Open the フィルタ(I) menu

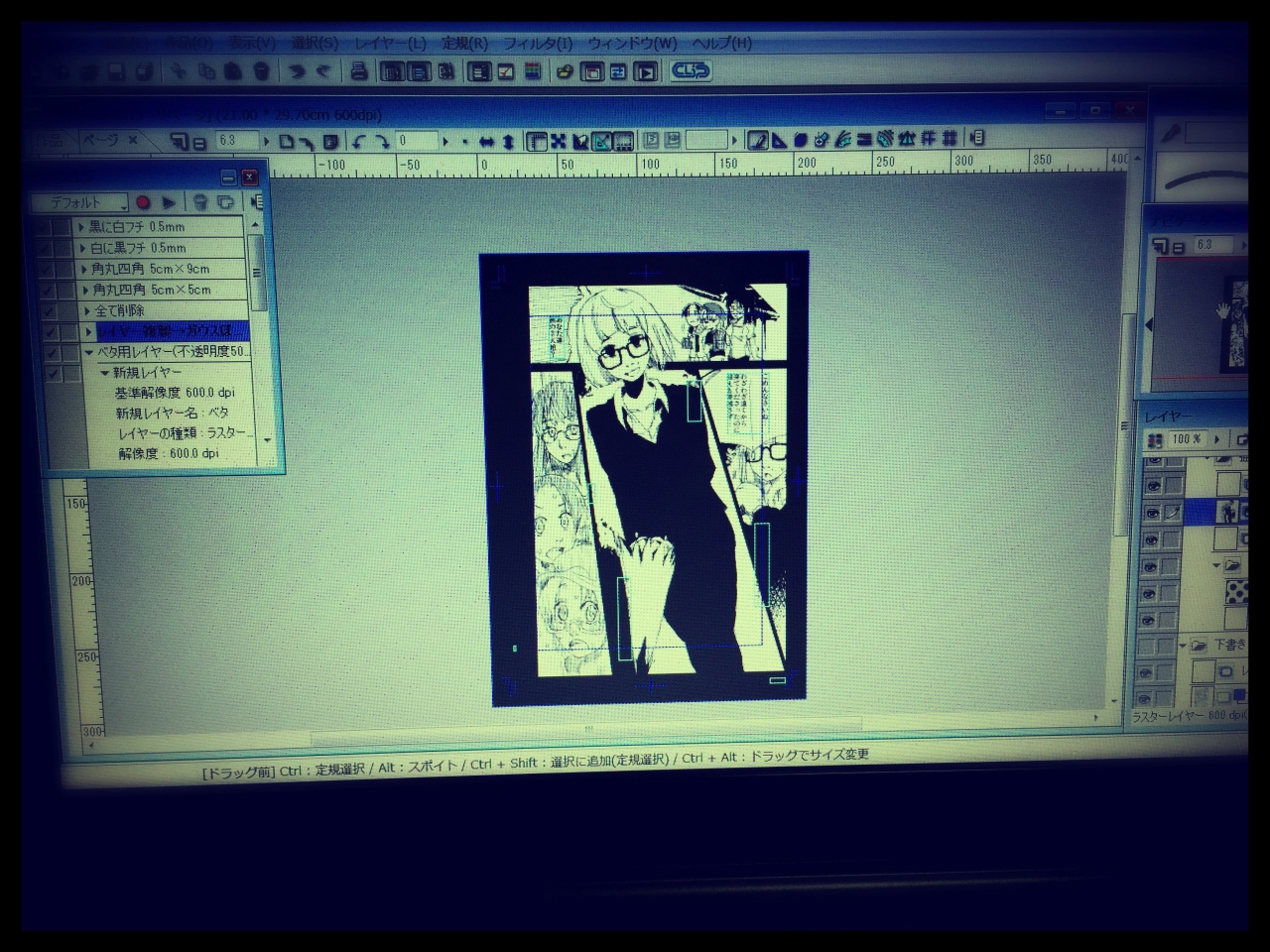coord(538,44)
